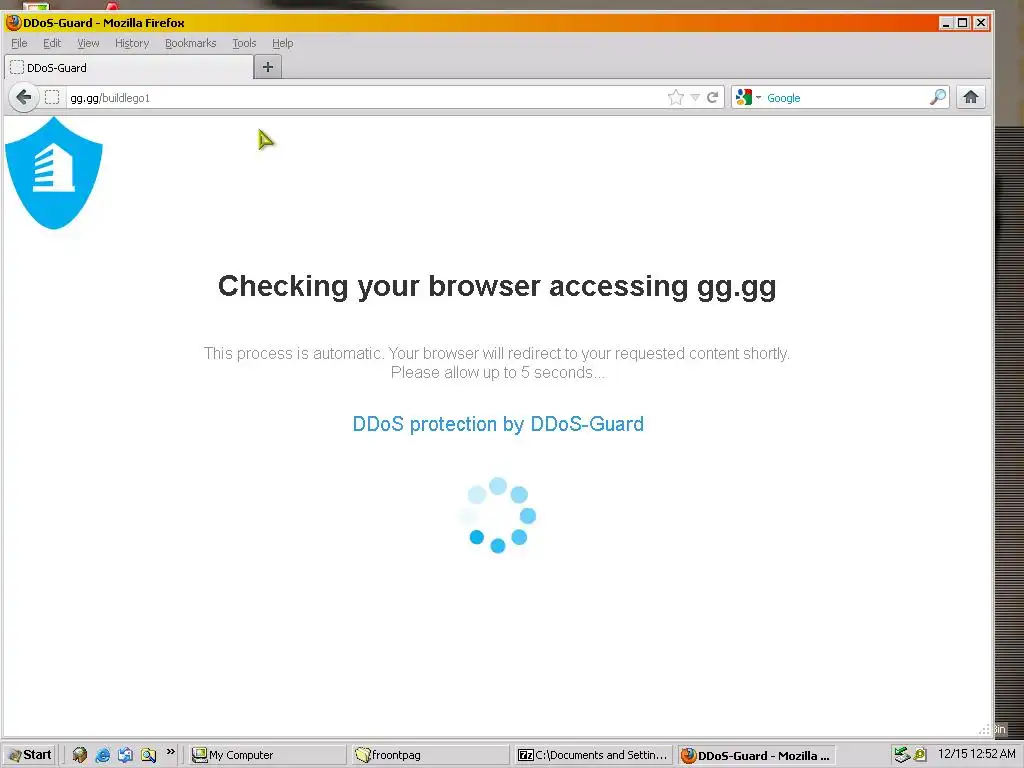The image size is (1024, 768).
Task: Click the 12/15 12:52 AM taskbar clock
Action: pos(976,754)
